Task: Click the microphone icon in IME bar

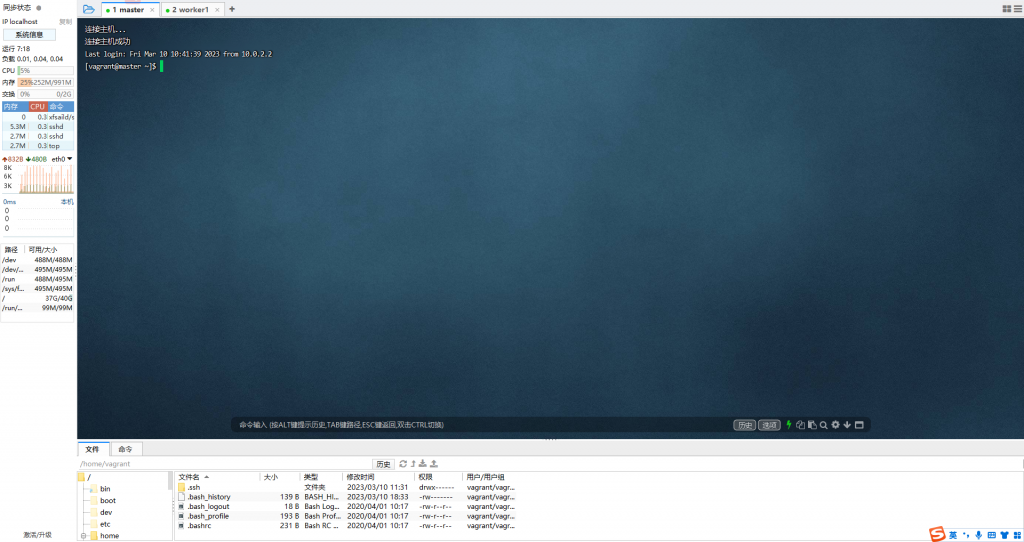Action: pos(978,535)
